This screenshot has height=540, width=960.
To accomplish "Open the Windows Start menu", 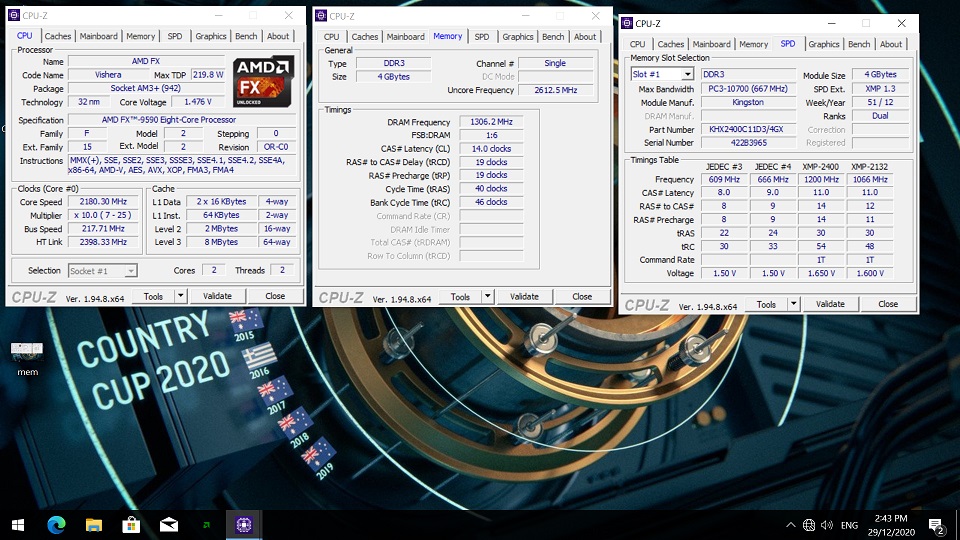I will tap(18, 525).
